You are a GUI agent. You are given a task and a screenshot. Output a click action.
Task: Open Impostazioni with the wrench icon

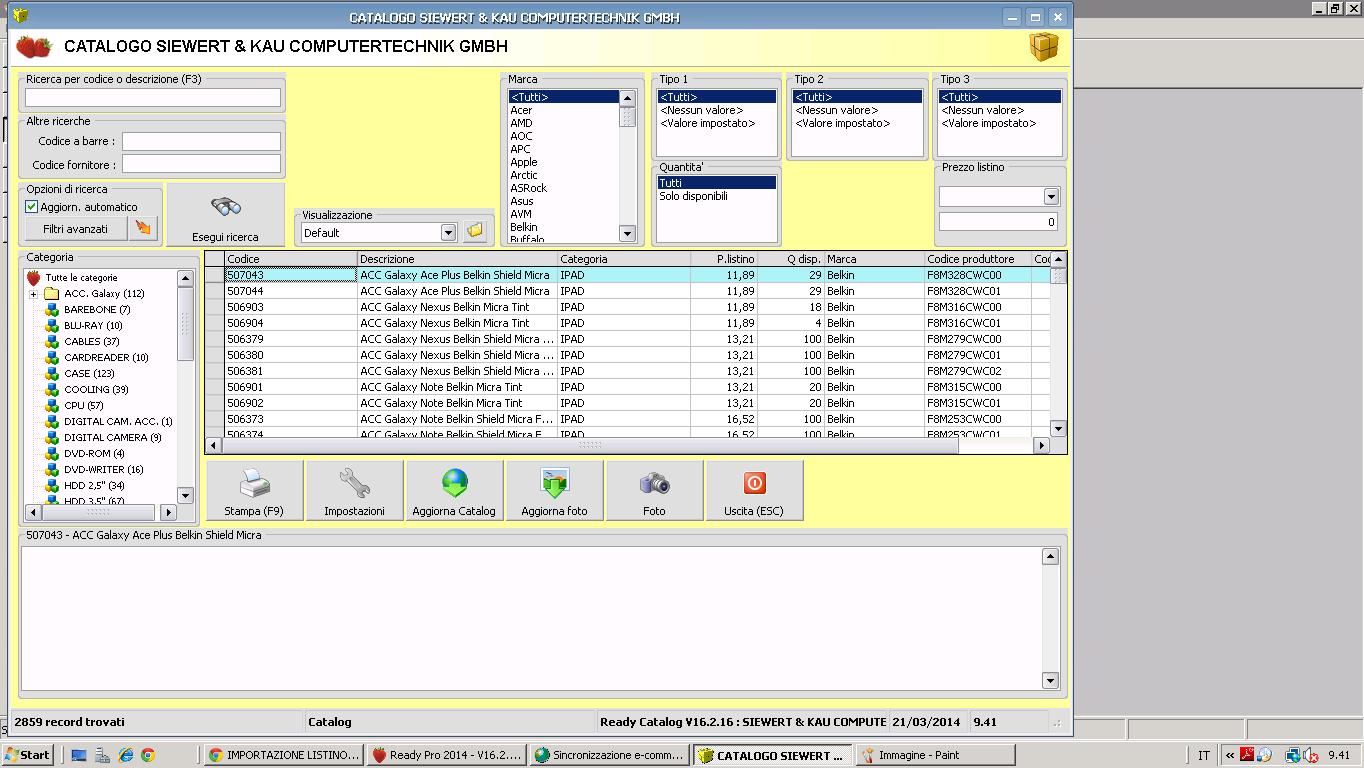pos(354,490)
